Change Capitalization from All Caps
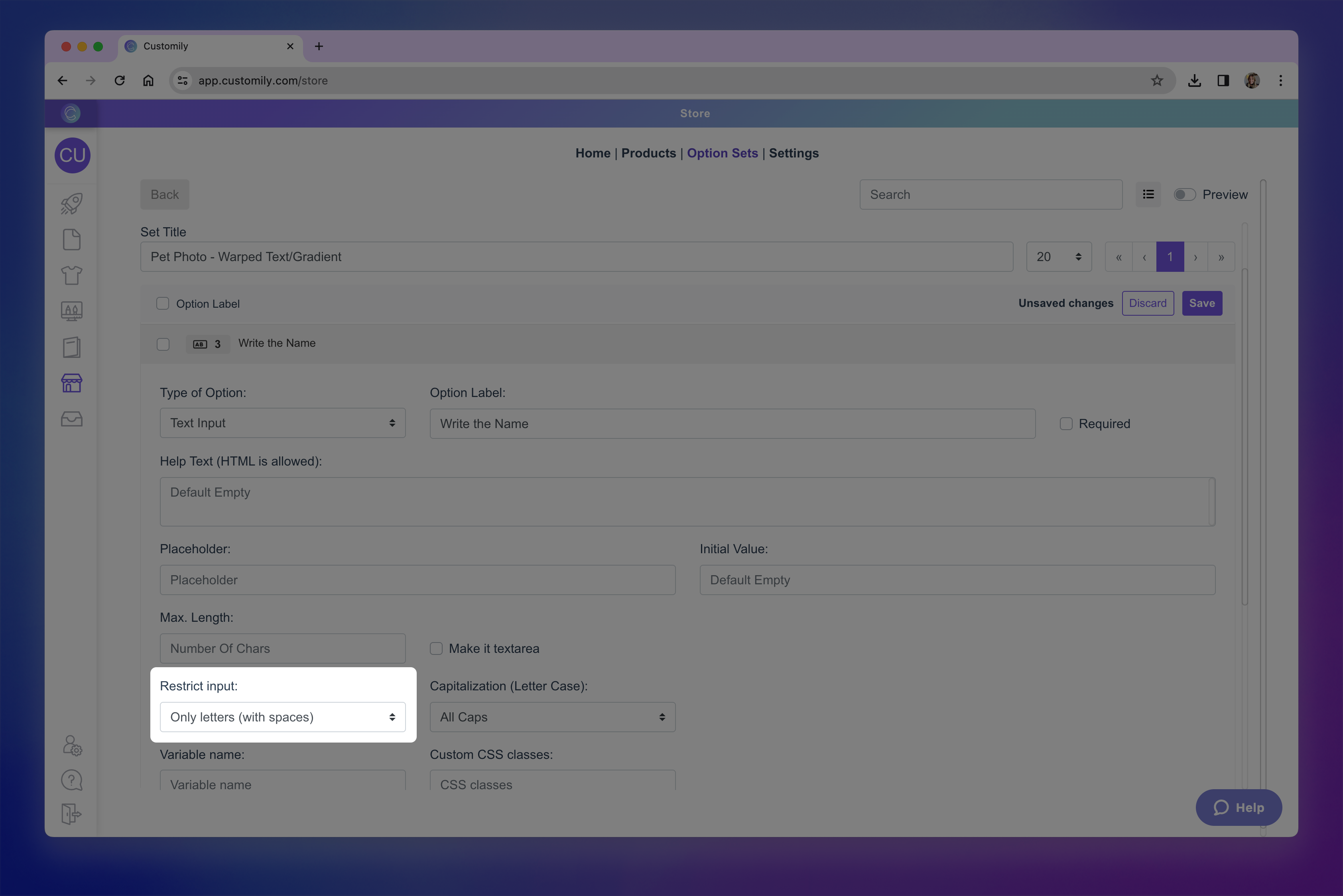Screen dimensions: 1343x896 (552, 717)
